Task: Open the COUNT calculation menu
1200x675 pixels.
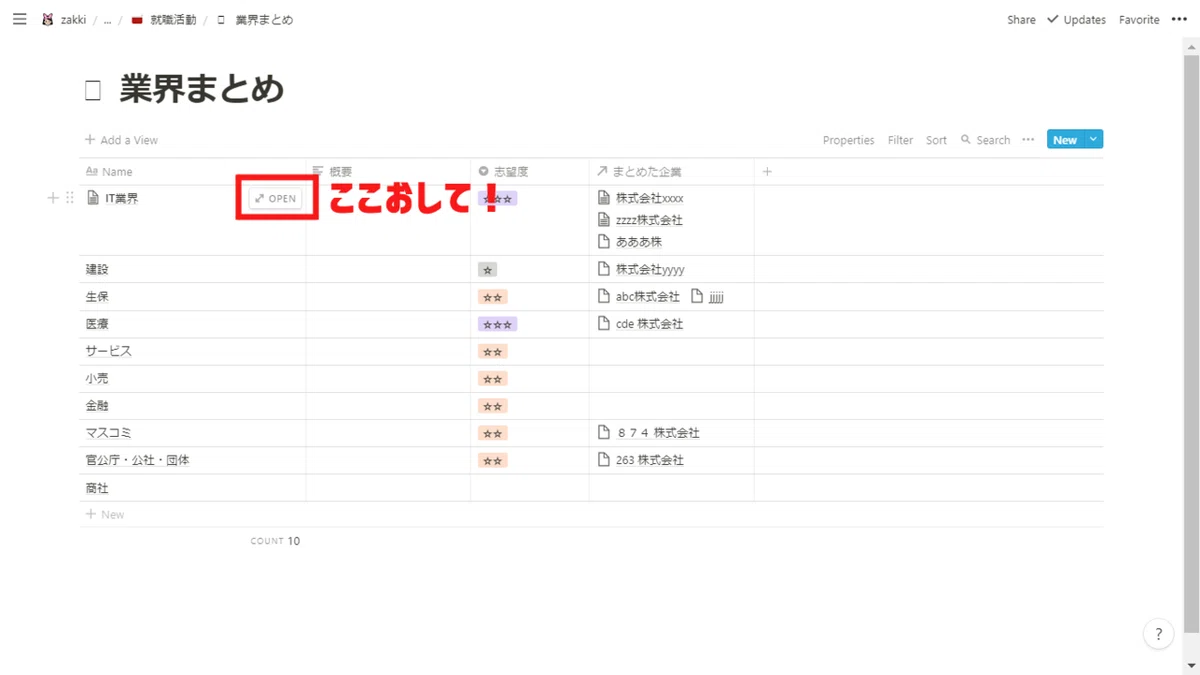Action: (x=275, y=541)
